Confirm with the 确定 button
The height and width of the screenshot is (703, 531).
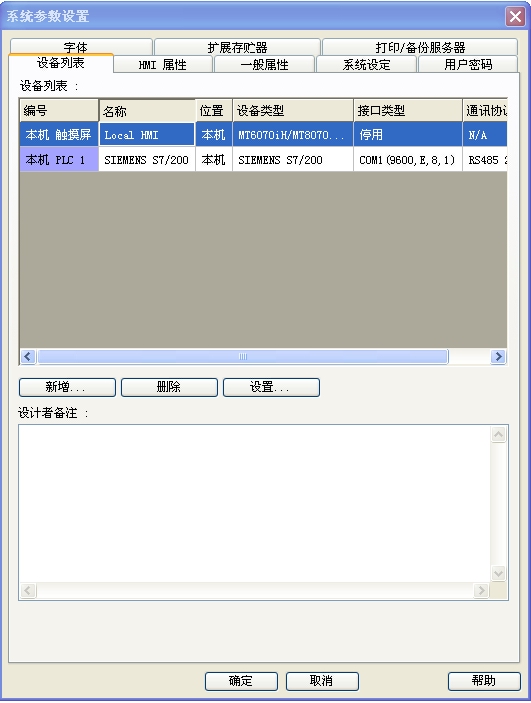click(x=241, y=681)
